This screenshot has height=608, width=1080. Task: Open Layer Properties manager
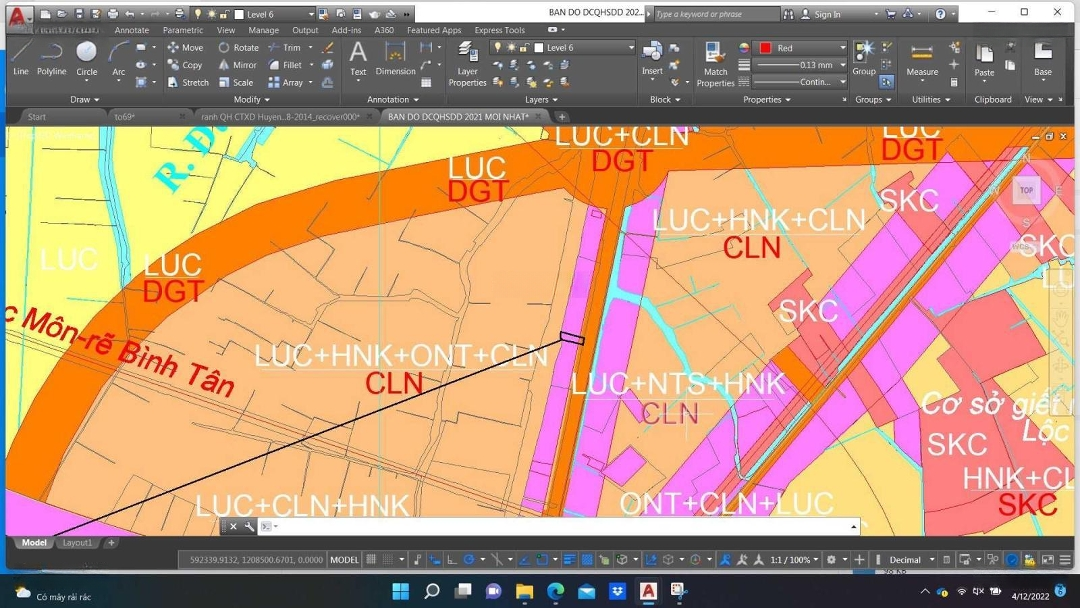click(x=467, y=63)
